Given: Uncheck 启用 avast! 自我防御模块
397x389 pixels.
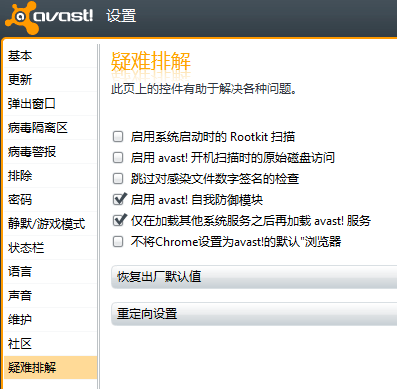Looking at the screenshot, I should 119,199.
